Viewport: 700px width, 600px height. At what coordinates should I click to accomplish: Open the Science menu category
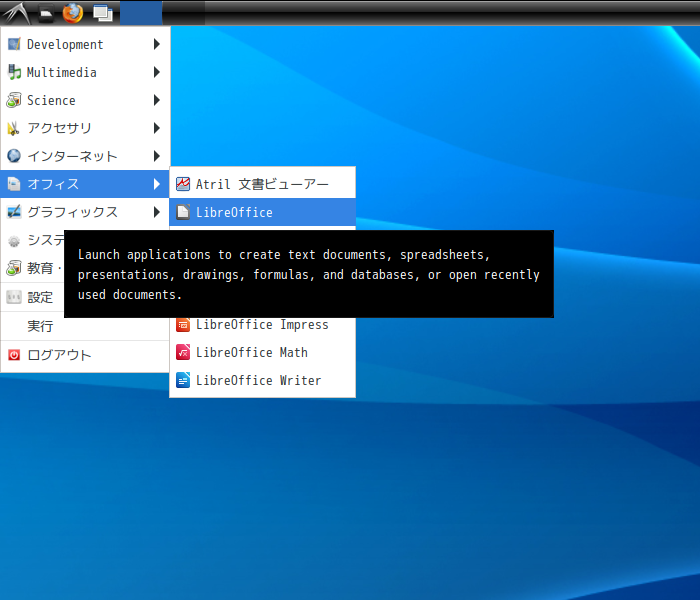(85, 100)
